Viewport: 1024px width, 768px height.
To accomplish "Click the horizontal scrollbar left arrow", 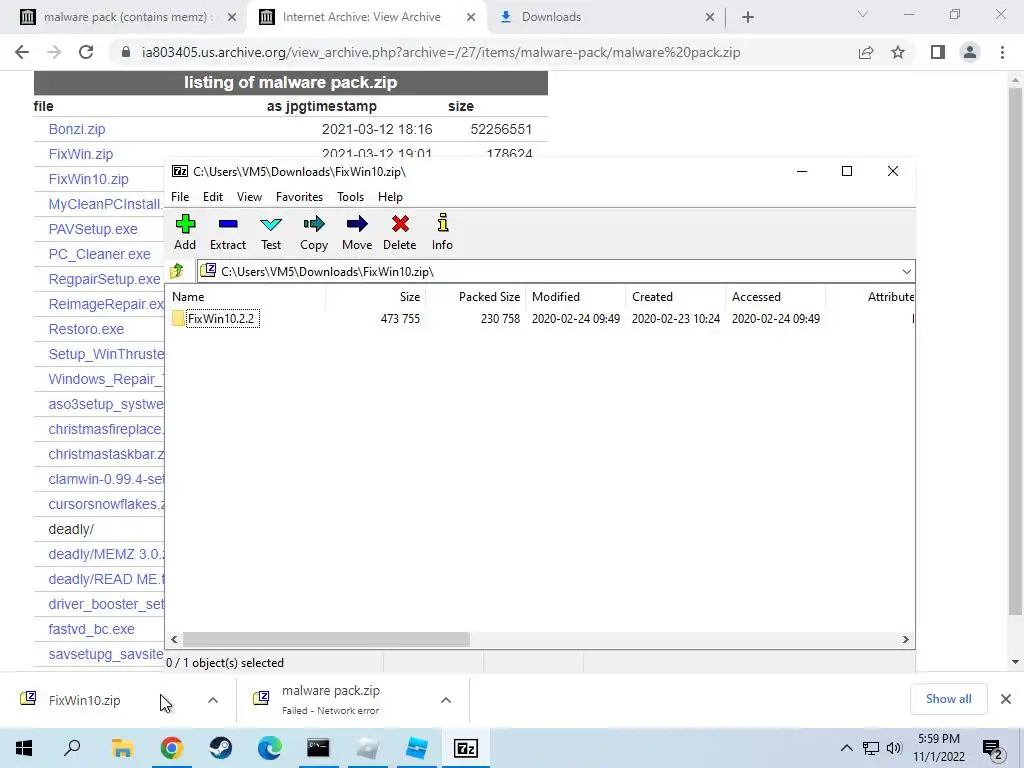I will [x=174, y=639].
